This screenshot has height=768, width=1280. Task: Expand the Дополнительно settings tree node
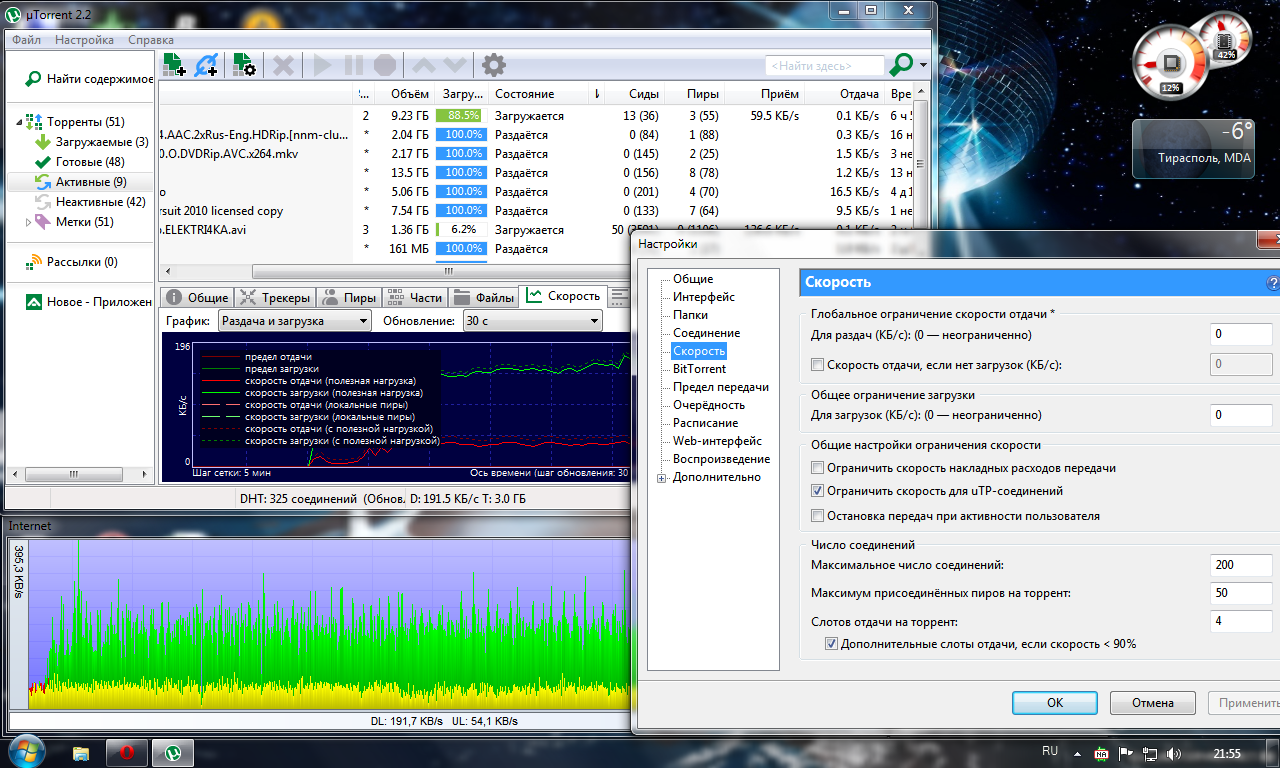click(x=661, y=478)
